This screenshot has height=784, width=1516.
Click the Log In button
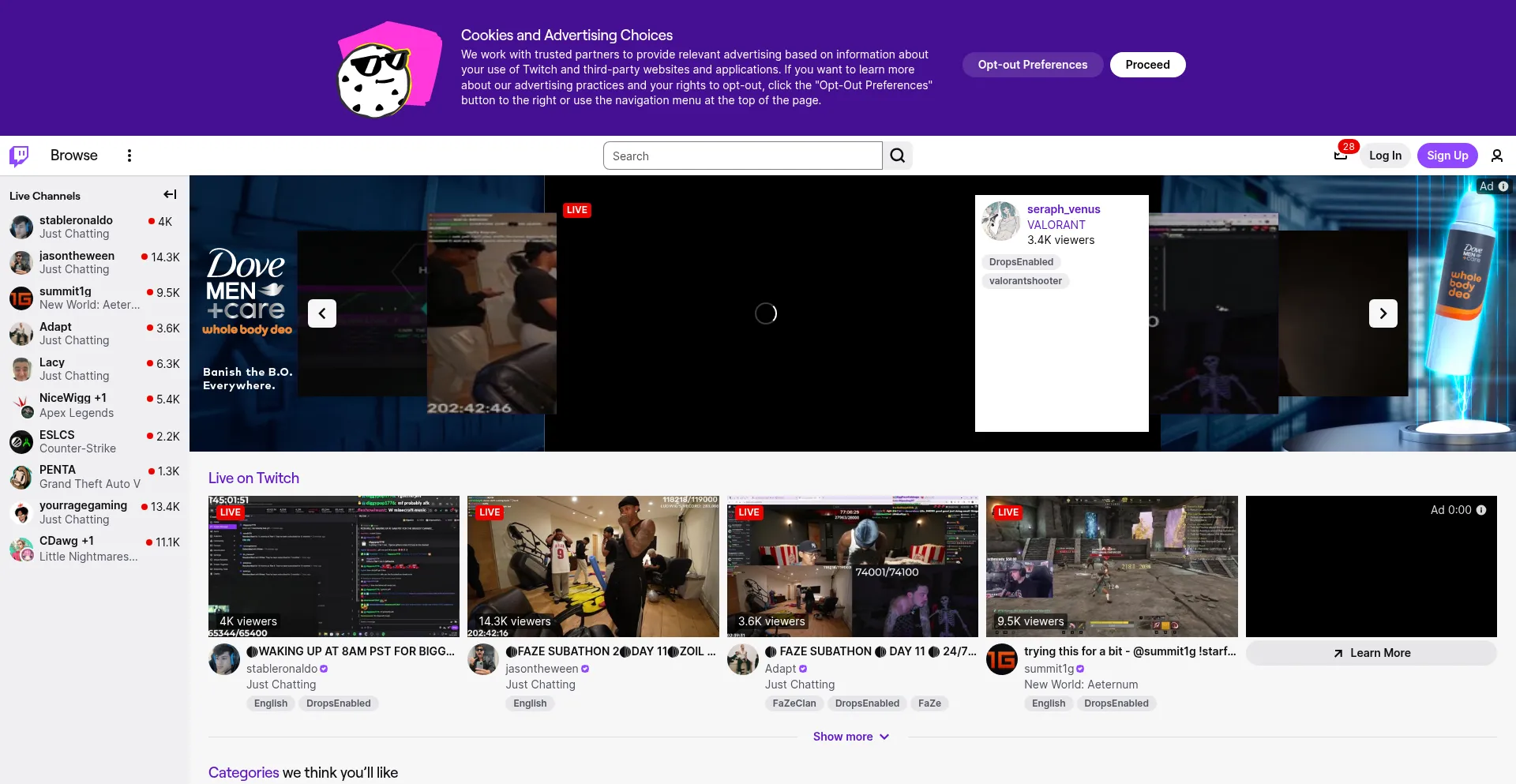1385,156
